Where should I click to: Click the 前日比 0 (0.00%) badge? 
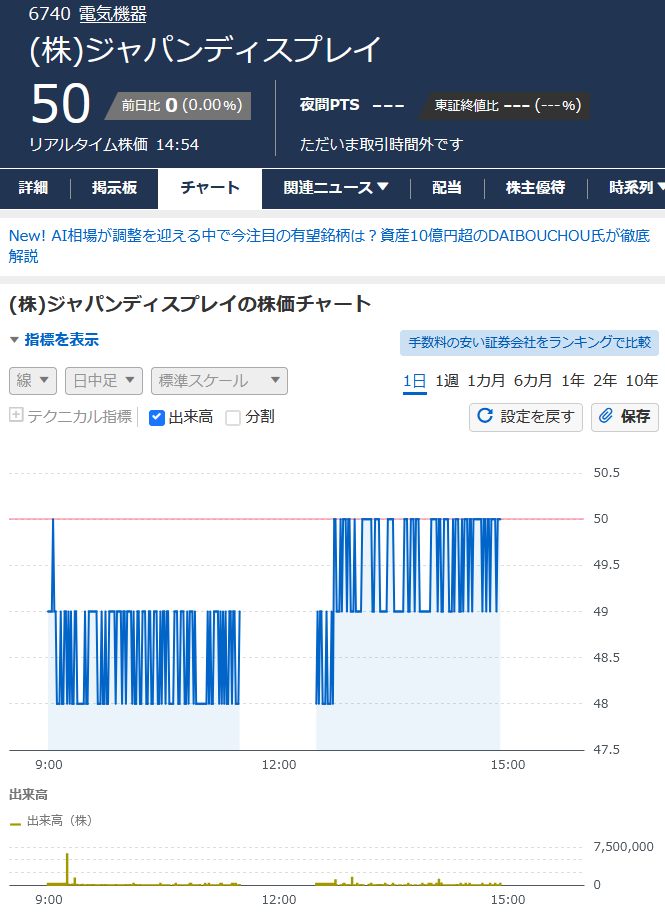[178, 105]
